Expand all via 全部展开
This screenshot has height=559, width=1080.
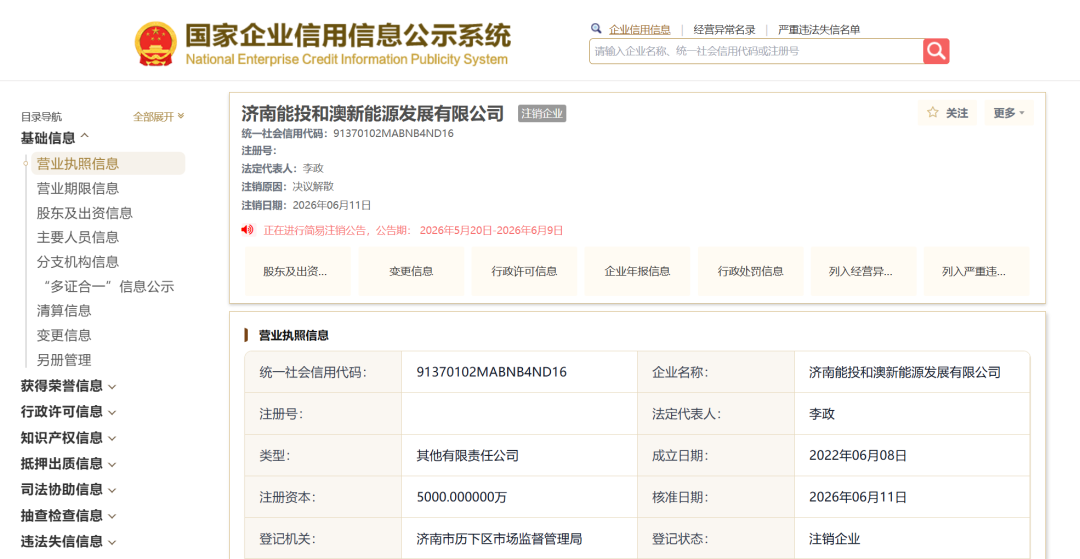point(158,116)
